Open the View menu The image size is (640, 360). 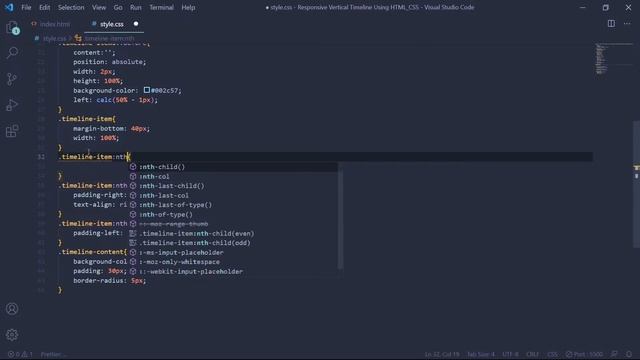point(99,7)
